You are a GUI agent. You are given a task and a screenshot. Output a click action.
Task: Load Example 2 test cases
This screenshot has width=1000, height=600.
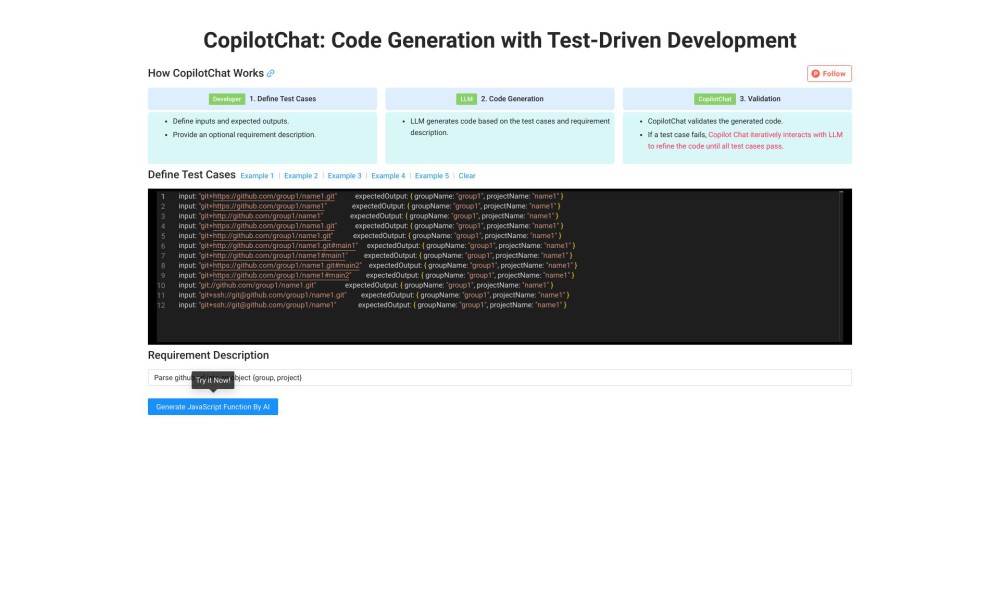click(300, 176)
